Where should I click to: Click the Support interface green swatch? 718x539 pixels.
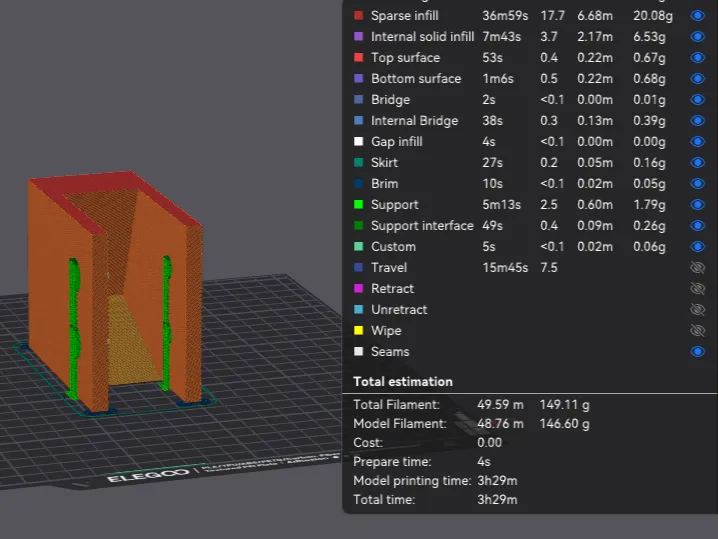click(x=359, y=225)
